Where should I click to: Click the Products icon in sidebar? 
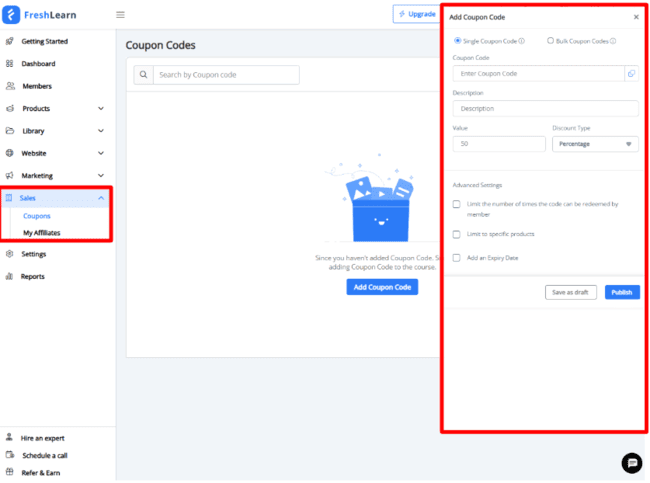tap(10, 108)
